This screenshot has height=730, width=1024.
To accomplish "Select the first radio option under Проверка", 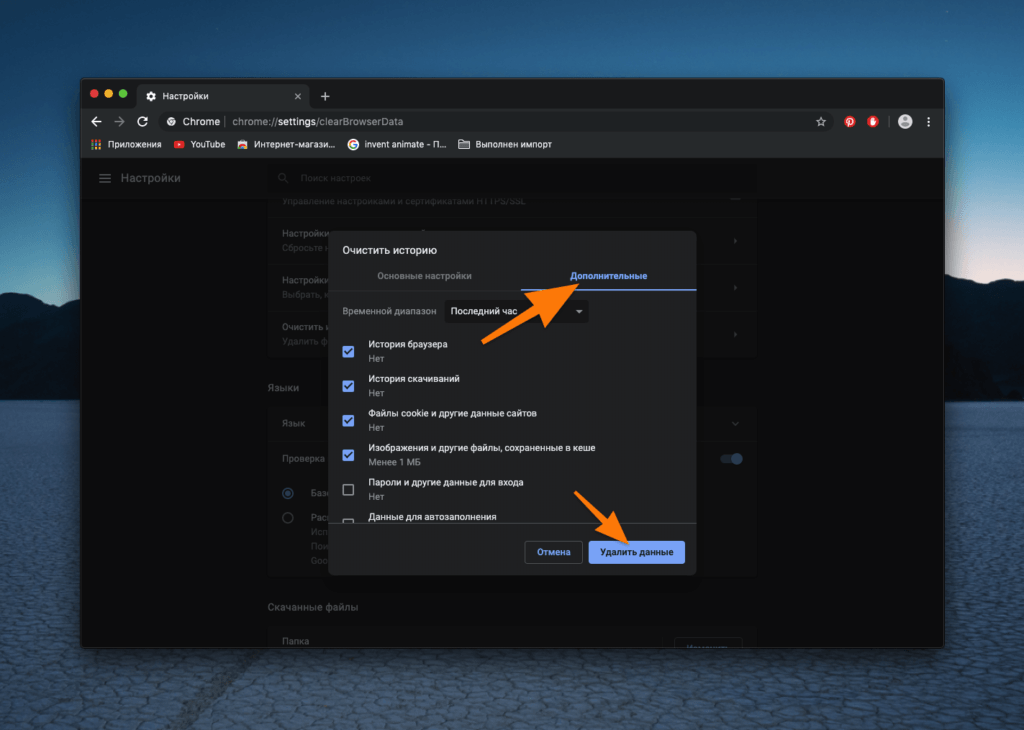I will coord(287,493).
